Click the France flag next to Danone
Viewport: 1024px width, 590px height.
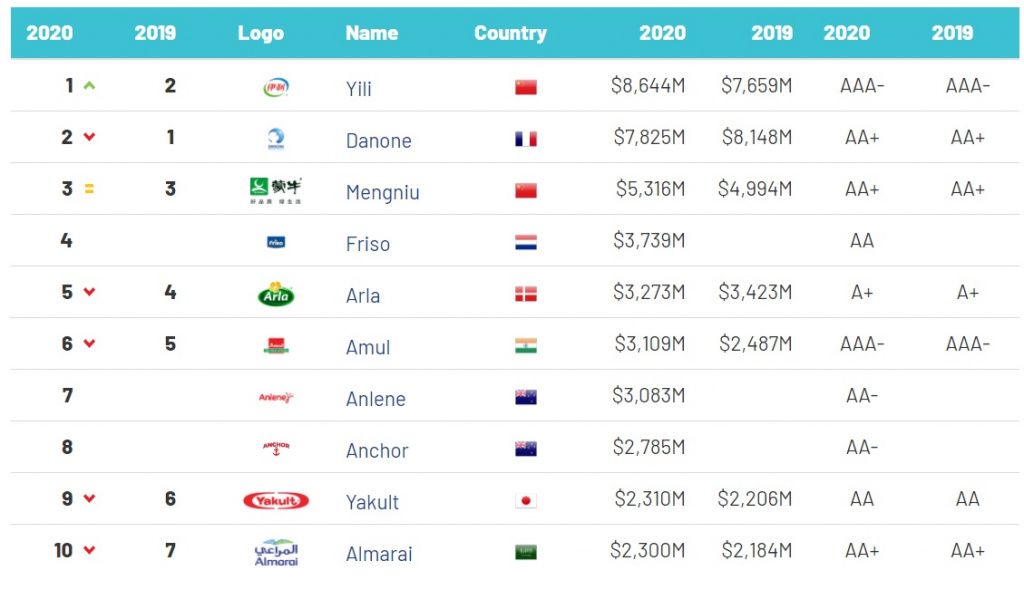(526, 139)
